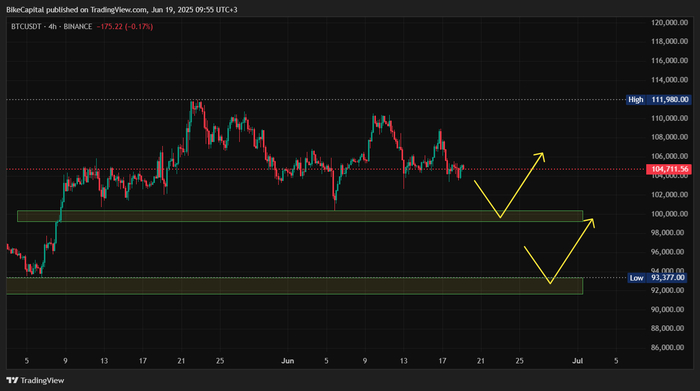
Task: Click the TradingView wordmark text
Action: click(x=42, y=380)
